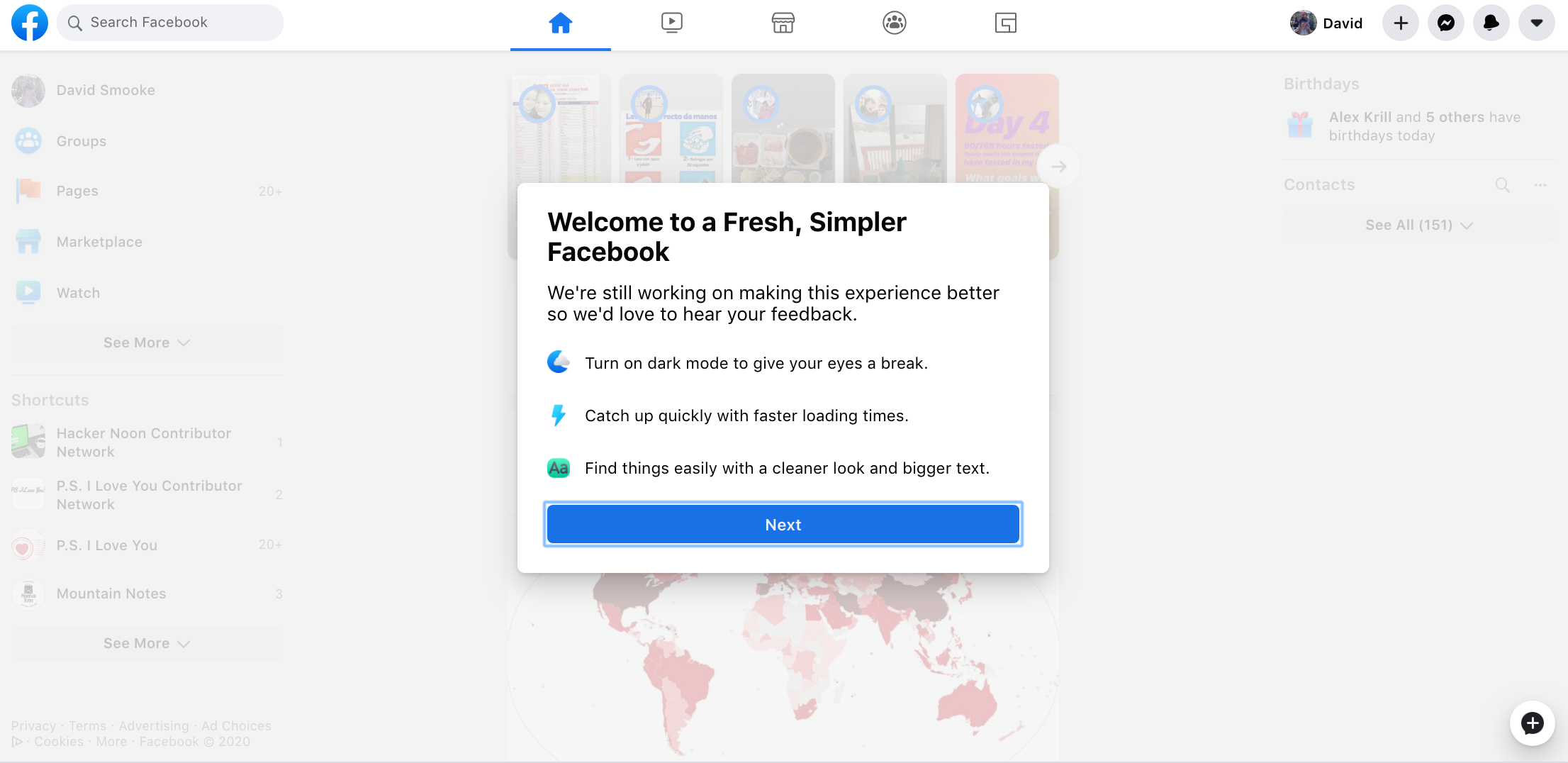This screenshot has height=763, width=1568.
Task: Click the new message floating button
Action: point(1533,723)
